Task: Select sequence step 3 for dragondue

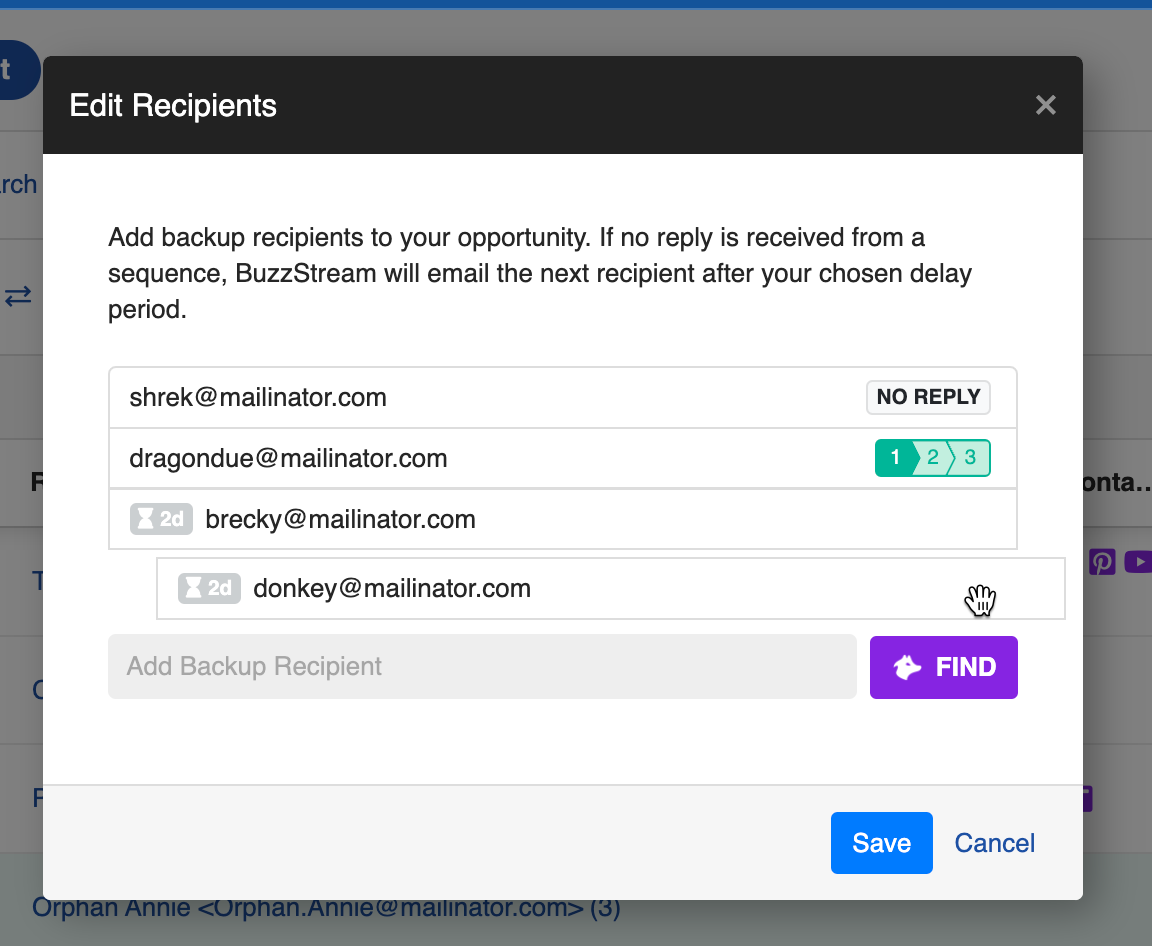Action: pyautogui.click(x=970, y=458)
